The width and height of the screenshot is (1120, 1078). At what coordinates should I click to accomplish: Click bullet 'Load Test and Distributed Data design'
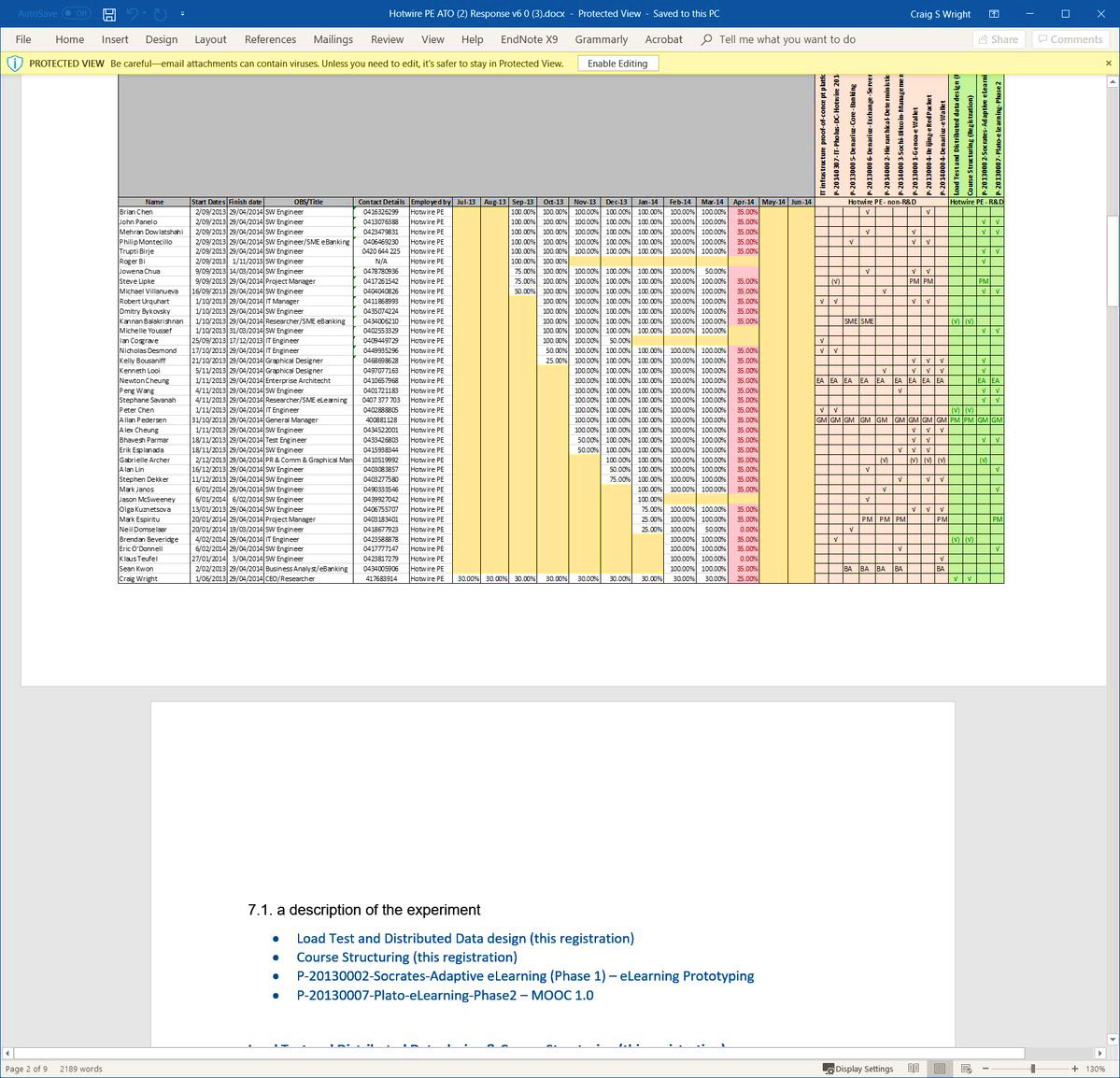coord(465,938)
